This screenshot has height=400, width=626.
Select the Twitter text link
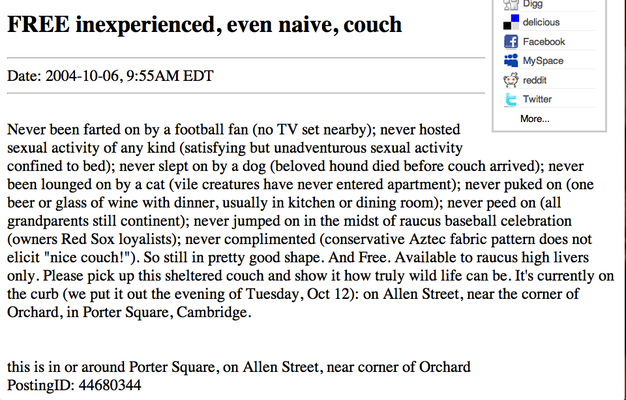pyautogui.click(x=537, y=99)
